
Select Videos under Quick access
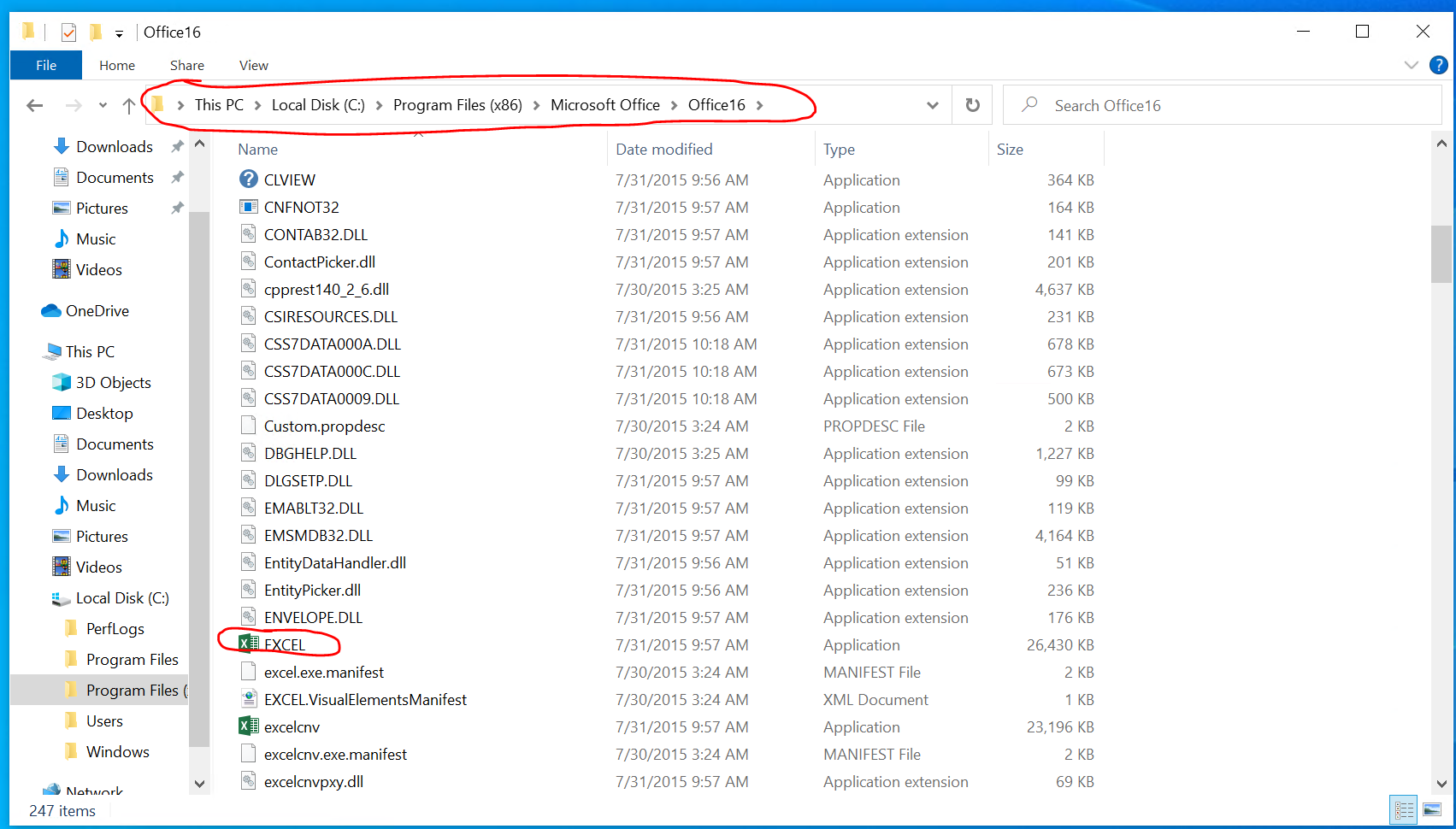[x=98, y=269]
